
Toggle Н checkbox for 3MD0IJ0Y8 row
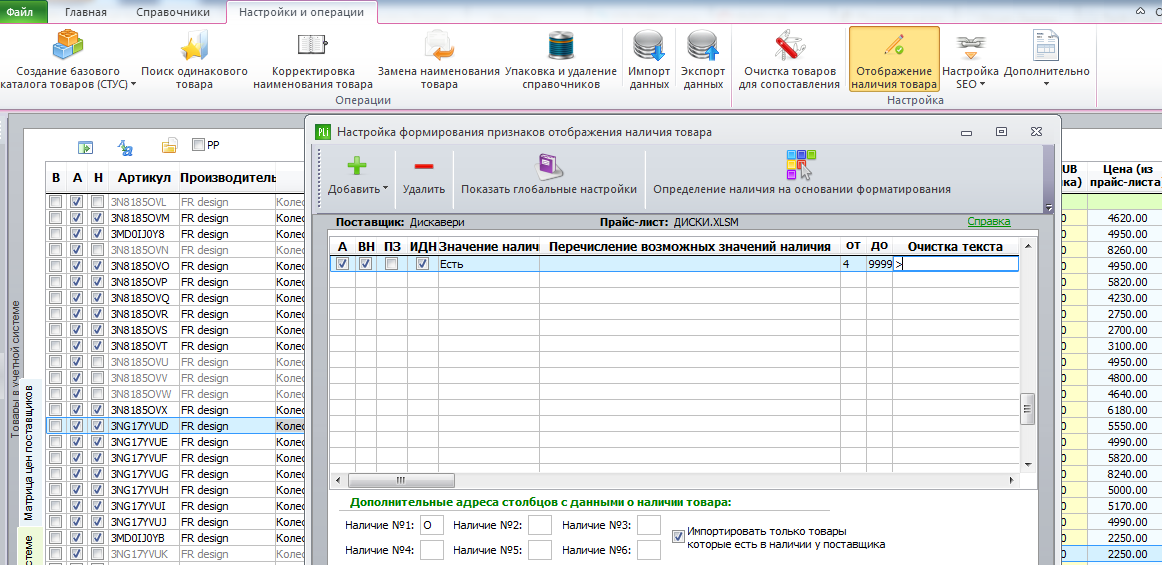point(97,234)
